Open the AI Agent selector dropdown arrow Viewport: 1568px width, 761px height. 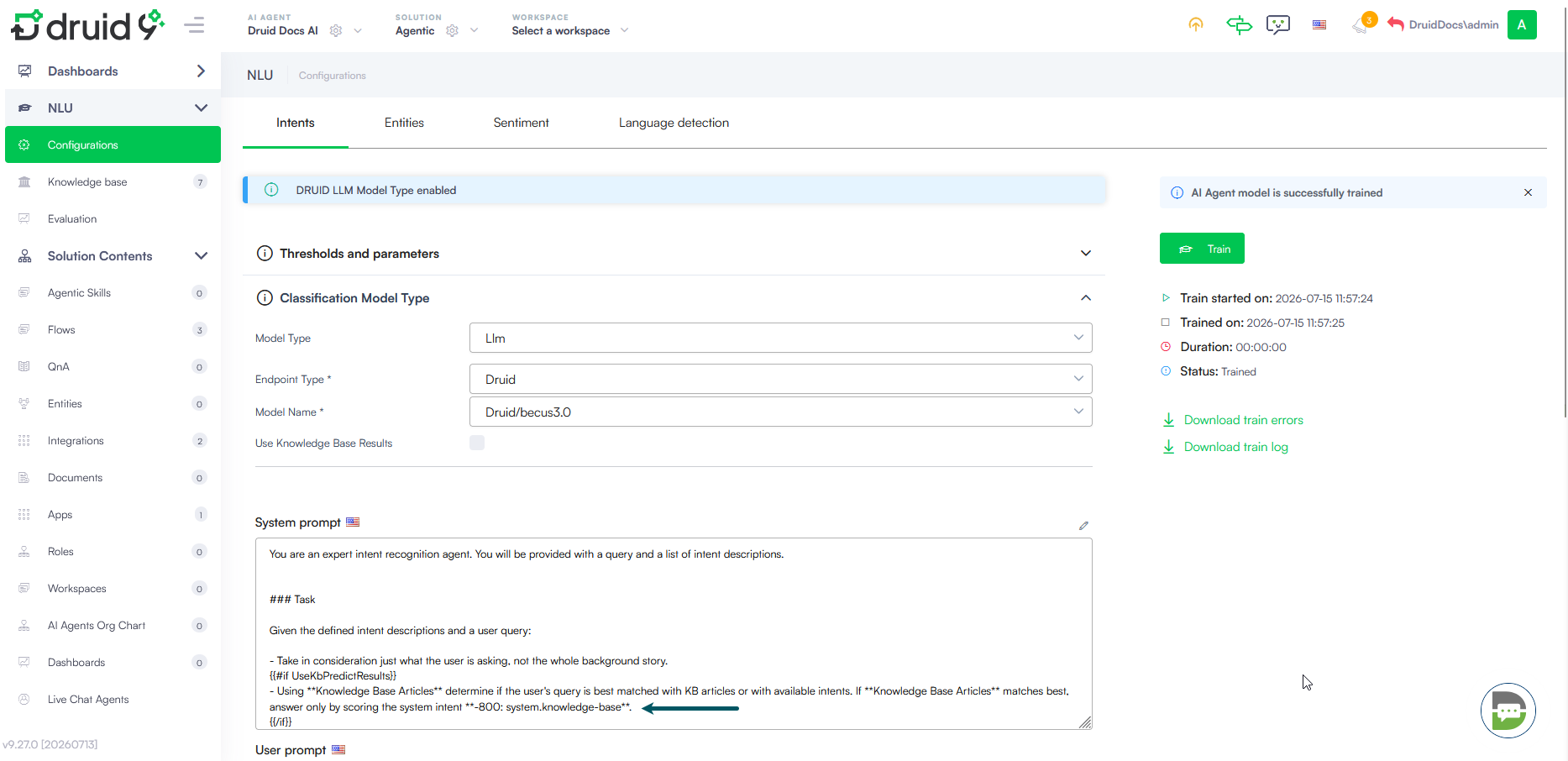coord(358,31)
